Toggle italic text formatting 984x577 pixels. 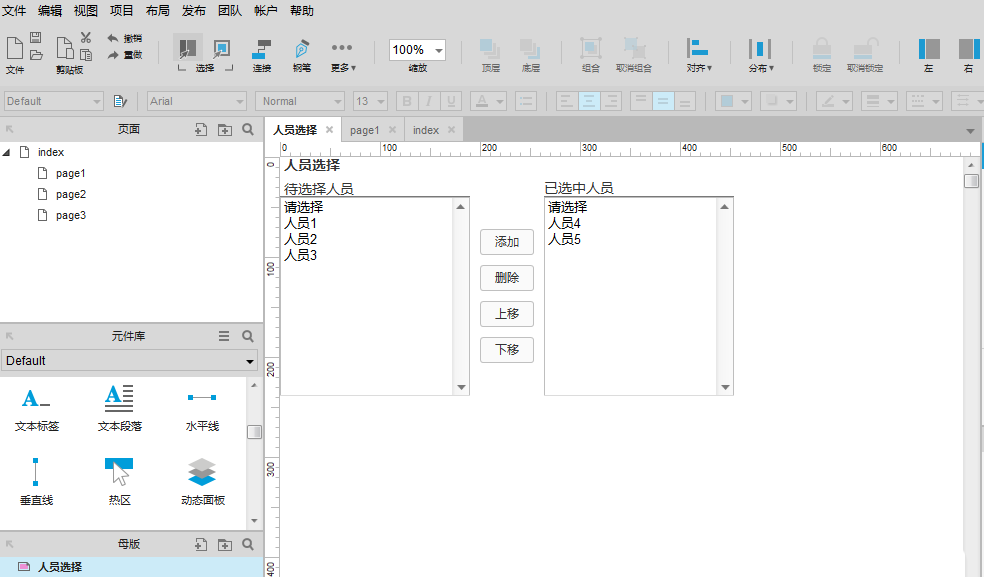(430, 101)
